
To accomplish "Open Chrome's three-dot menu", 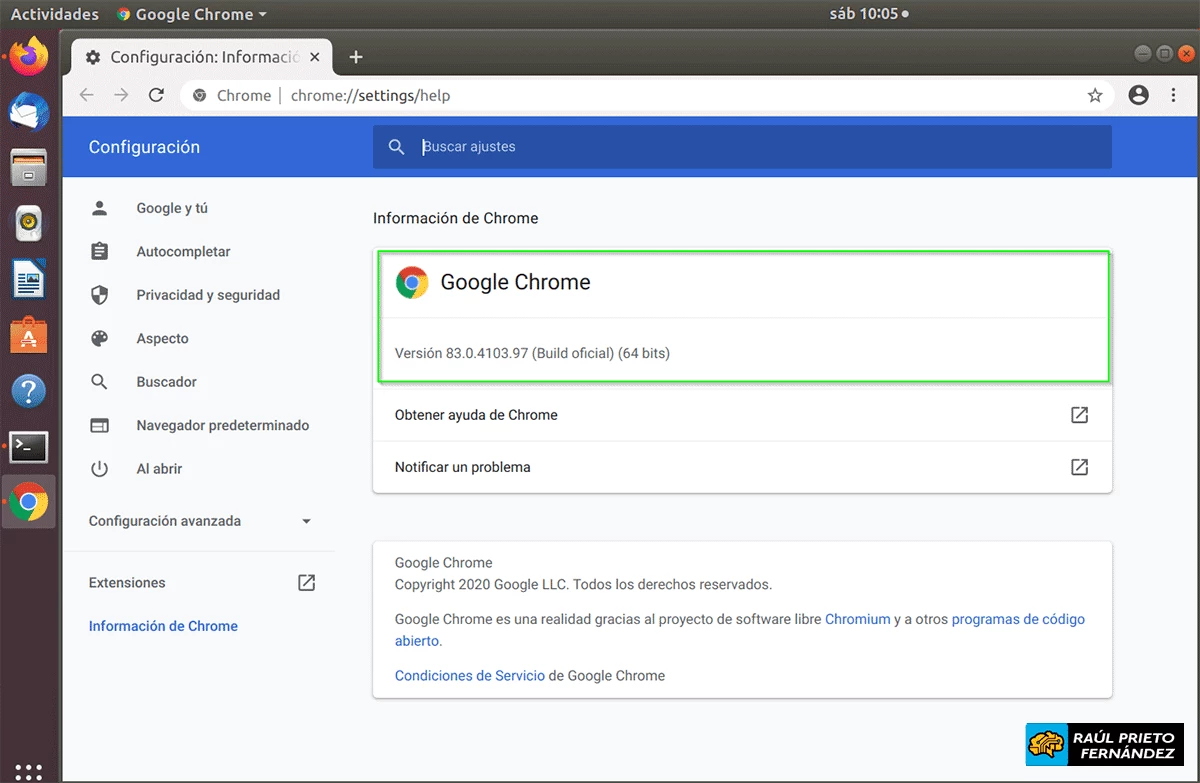I will click(1173, 95).
